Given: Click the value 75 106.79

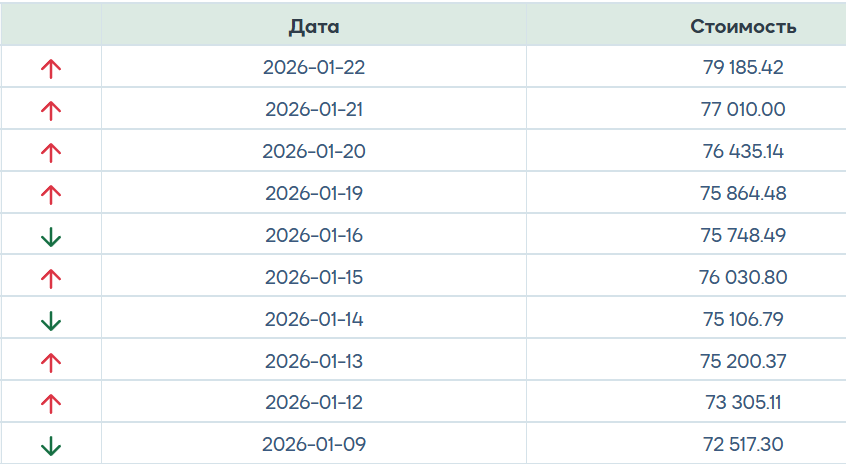Looking at the screenshot, I should 743,319.
